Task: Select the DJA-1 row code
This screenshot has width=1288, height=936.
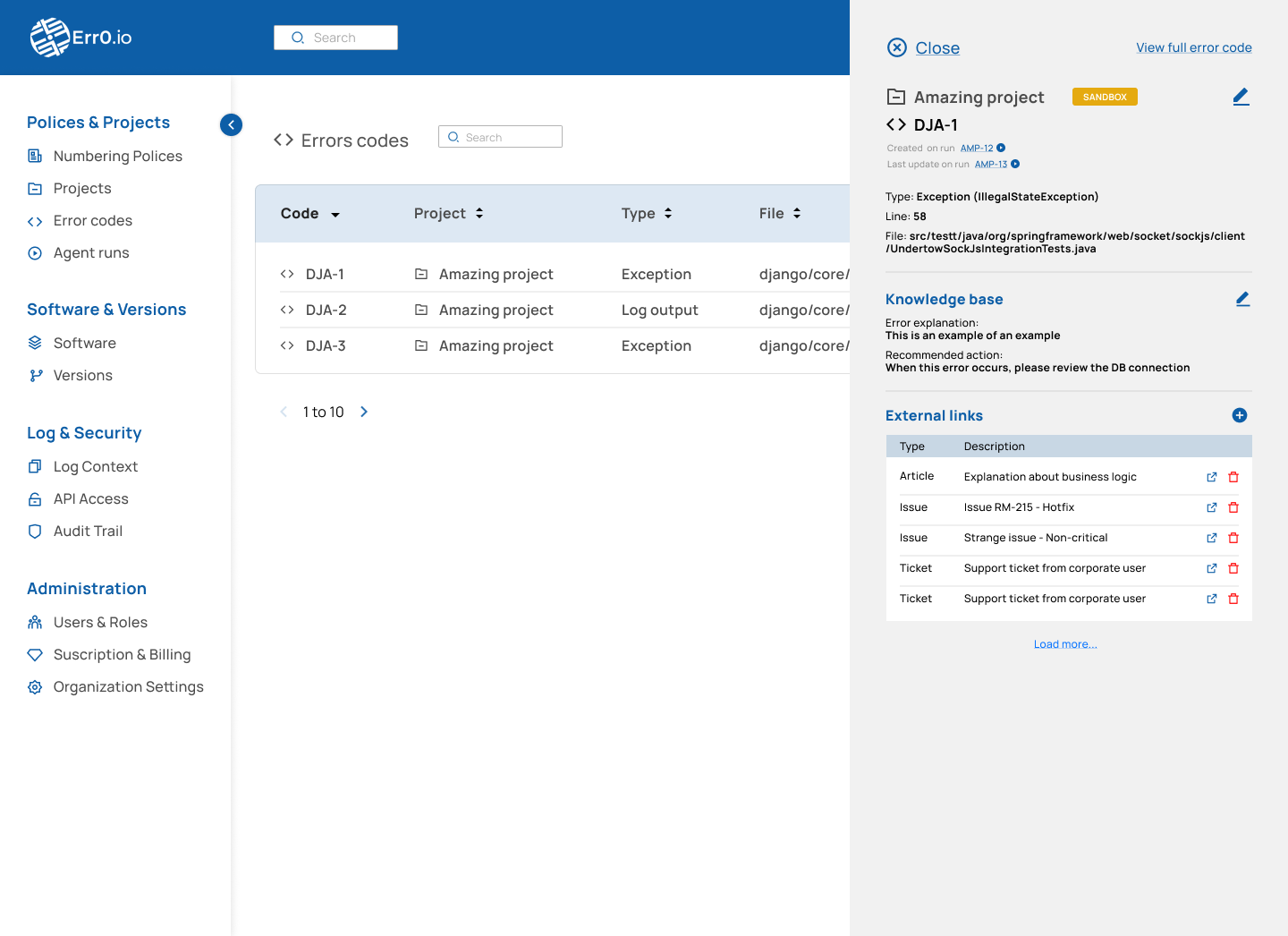Action: point(325,274)
